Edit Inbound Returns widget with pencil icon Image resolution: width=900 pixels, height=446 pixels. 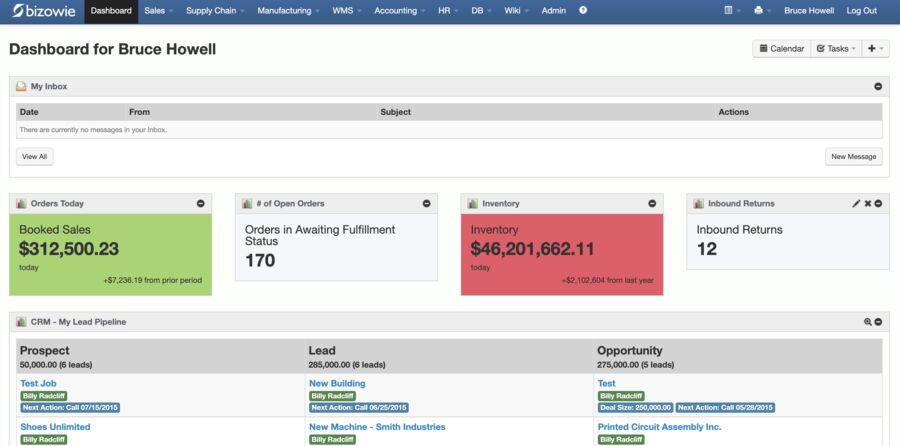coord(856,203)
